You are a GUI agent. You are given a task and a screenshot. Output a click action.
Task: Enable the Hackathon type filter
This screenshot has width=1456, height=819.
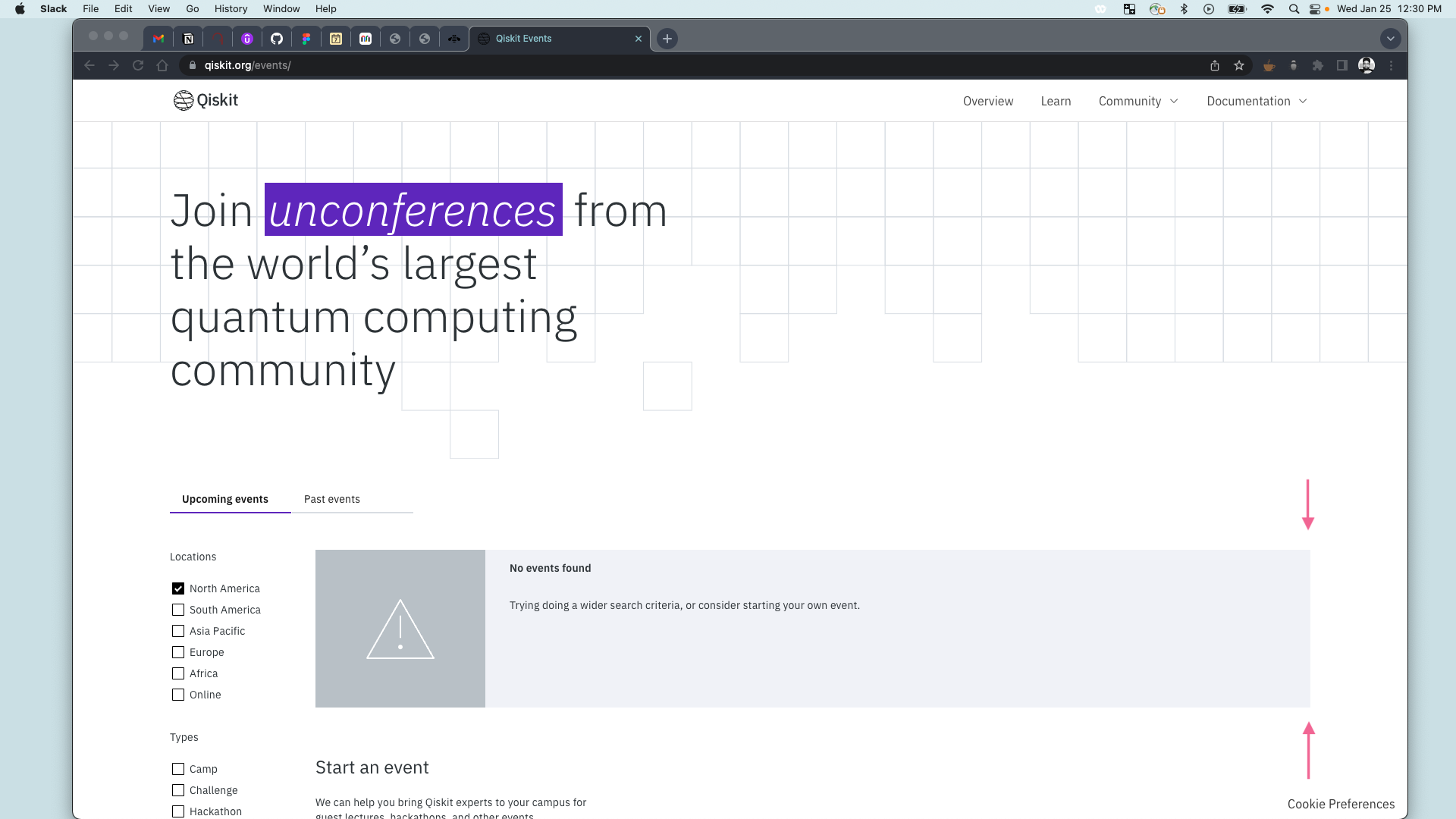pos(178,811)
